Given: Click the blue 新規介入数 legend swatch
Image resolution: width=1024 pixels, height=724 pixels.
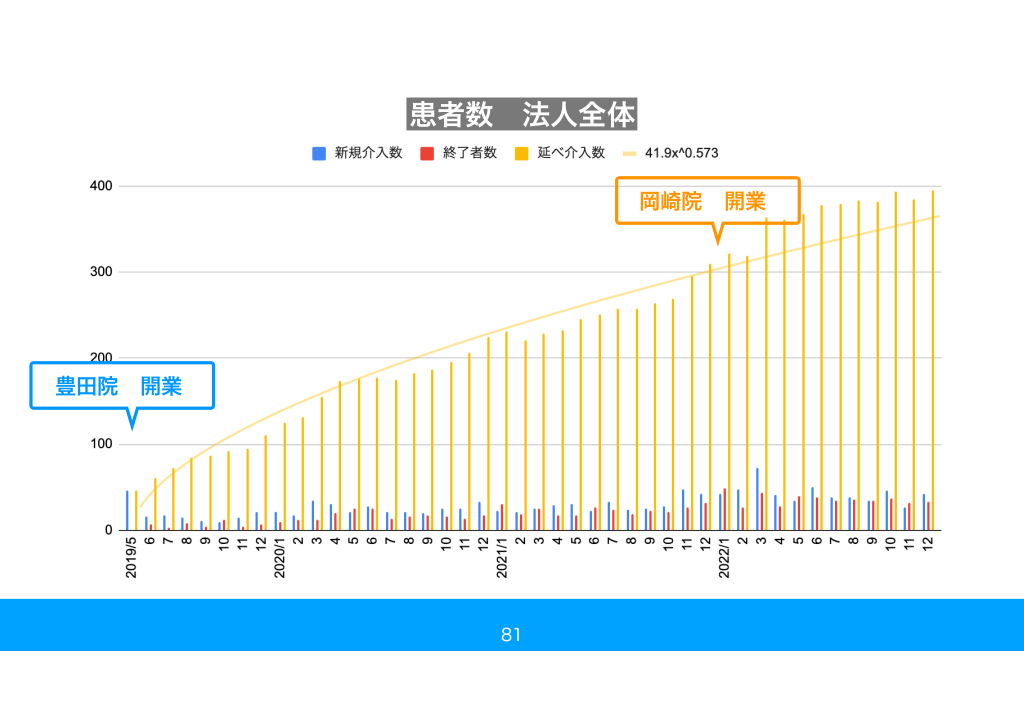Looking at the screenshot, I should point(319,153).
